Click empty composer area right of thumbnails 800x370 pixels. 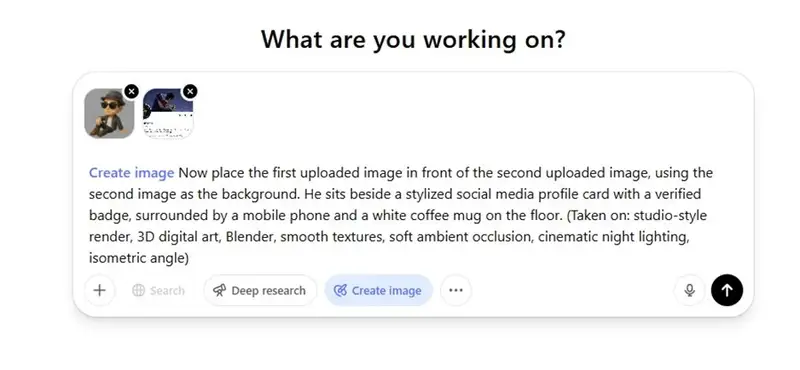[x=459, y=113]
